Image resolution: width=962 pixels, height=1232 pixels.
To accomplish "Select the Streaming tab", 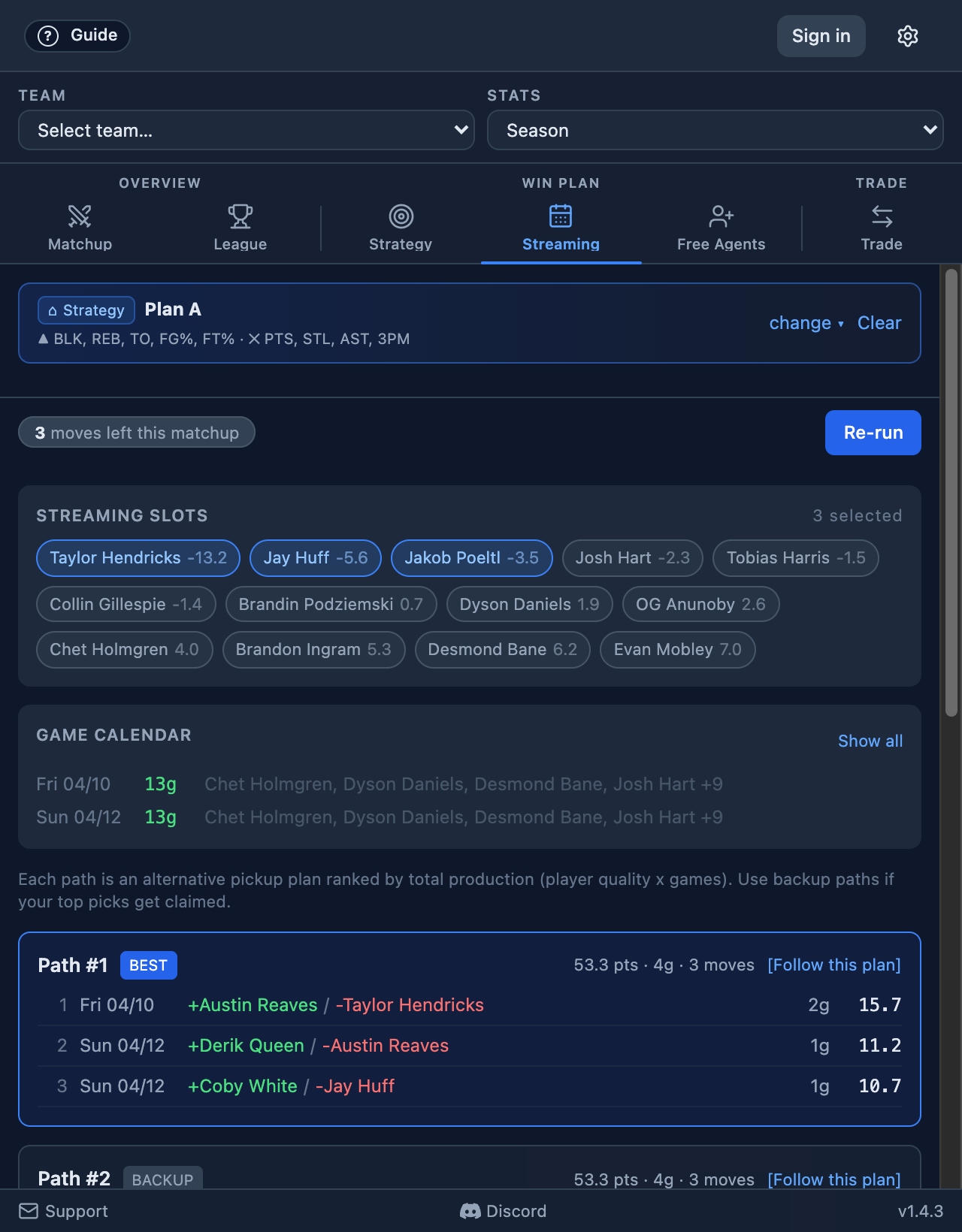I will pyautogui.click(x=561, y=228).
